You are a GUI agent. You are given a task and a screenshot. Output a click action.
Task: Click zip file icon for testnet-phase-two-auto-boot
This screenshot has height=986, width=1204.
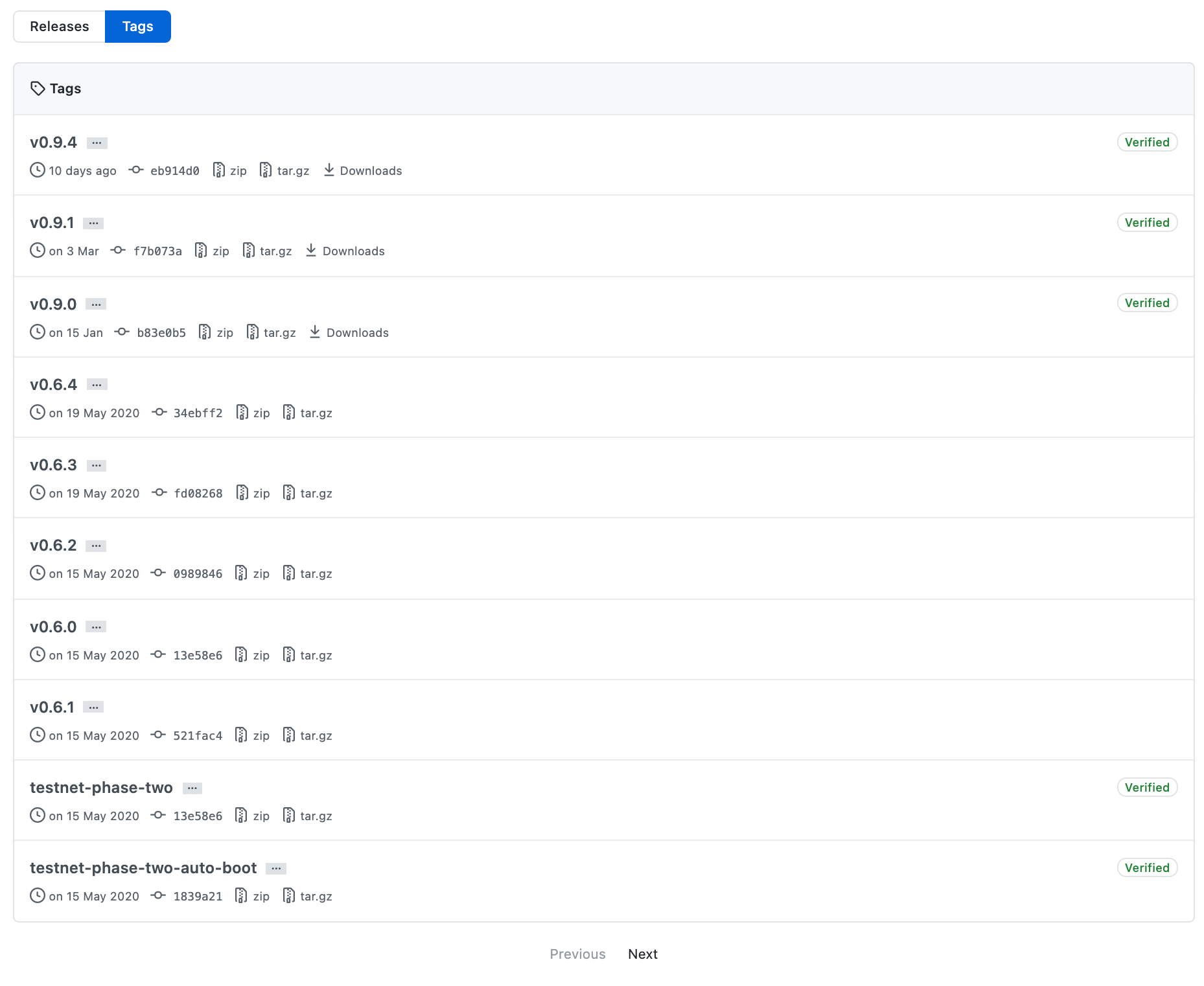[241, 895]
